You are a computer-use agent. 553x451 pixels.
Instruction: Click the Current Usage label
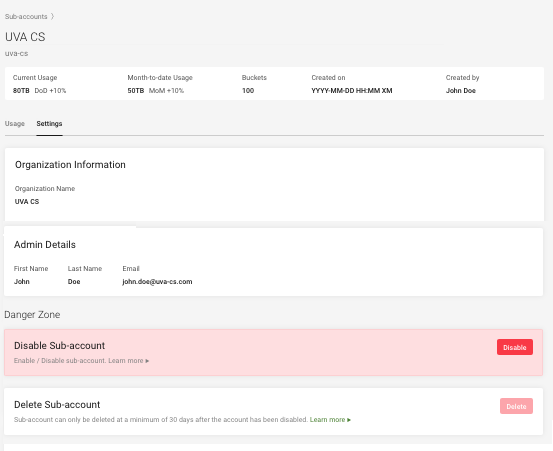tap(35, 78)
